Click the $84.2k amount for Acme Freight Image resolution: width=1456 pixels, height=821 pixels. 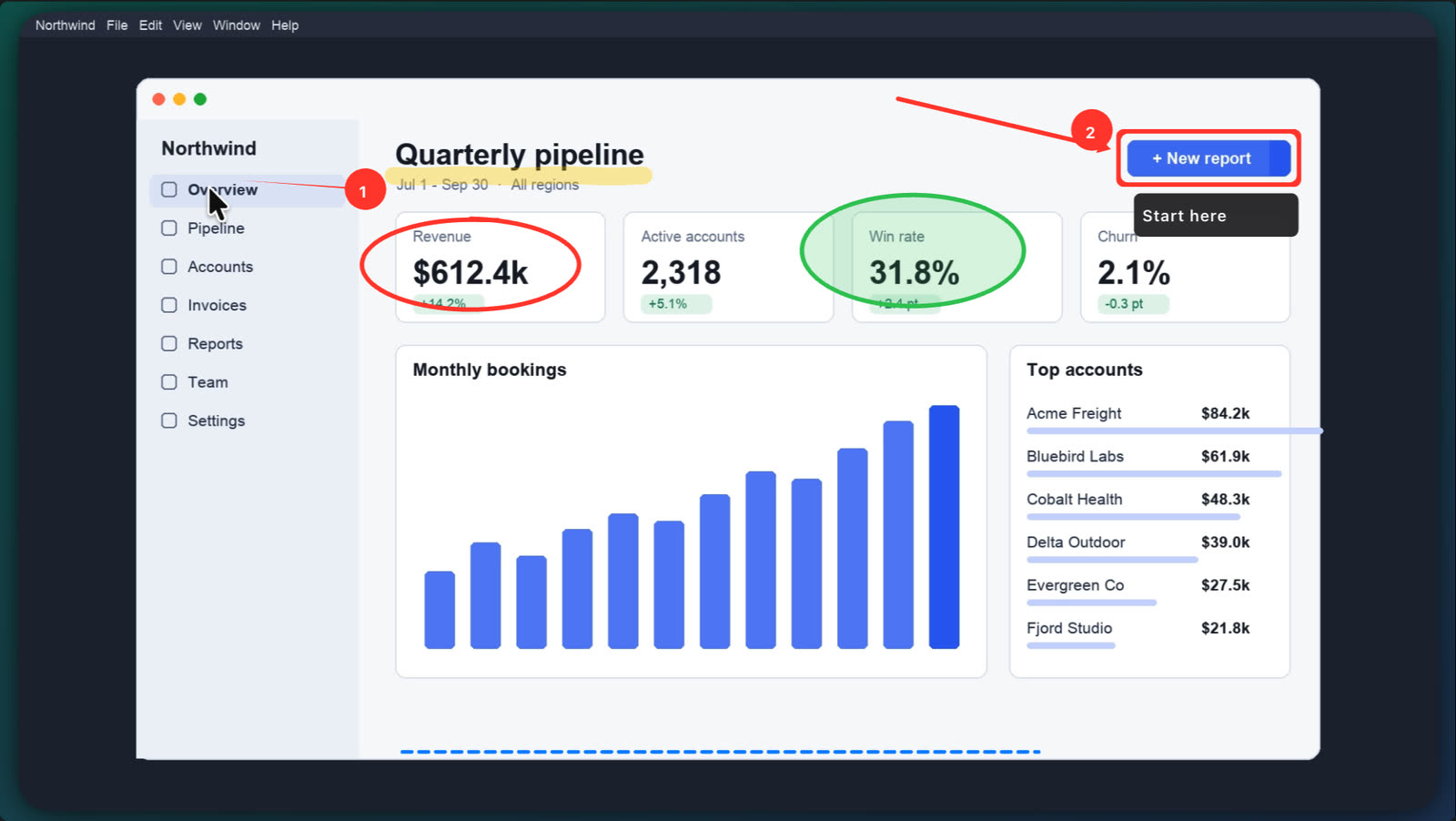coord(1225,413)
